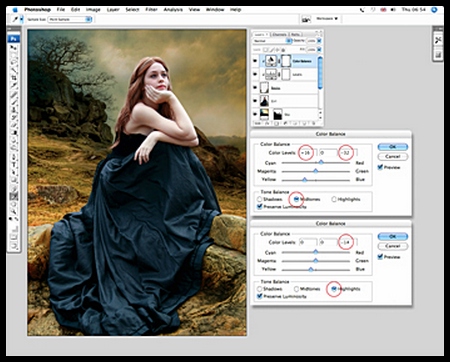Click the eyedropper icon in options bar
The height and width of the screenshot is (362, 450).
(15, 19)
